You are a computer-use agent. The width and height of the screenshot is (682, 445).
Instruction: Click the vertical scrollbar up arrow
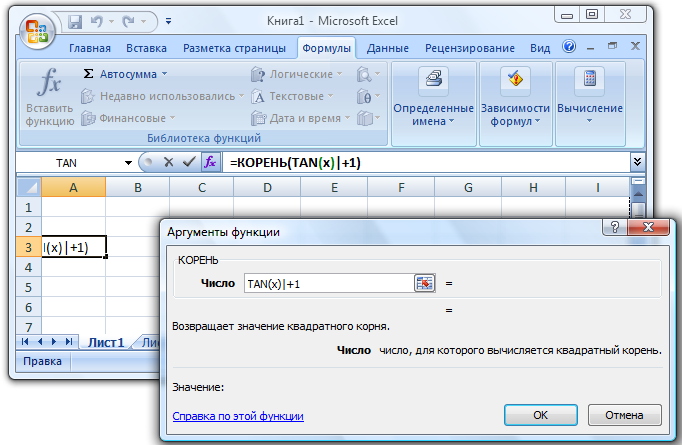[x=639, y=194]
